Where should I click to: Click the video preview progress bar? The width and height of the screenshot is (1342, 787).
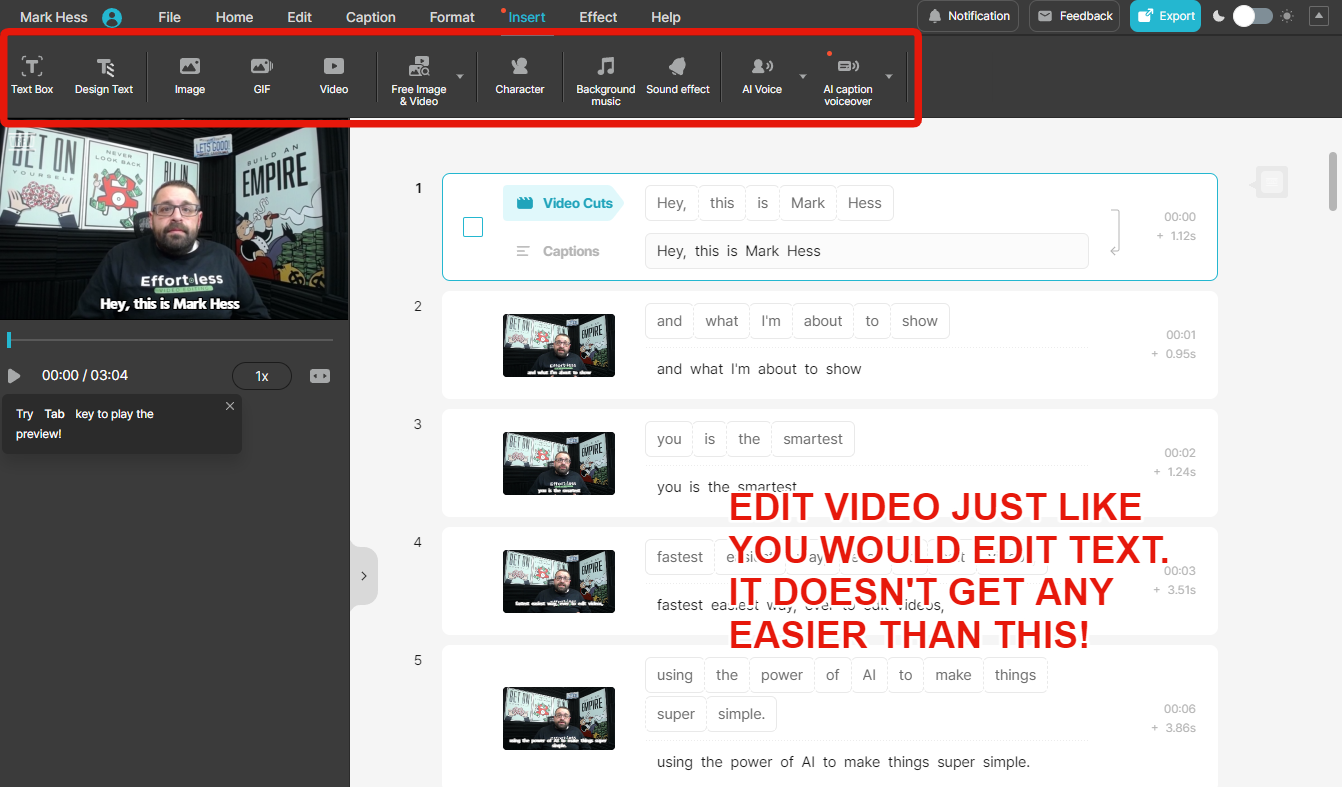(x=170, y=340)
